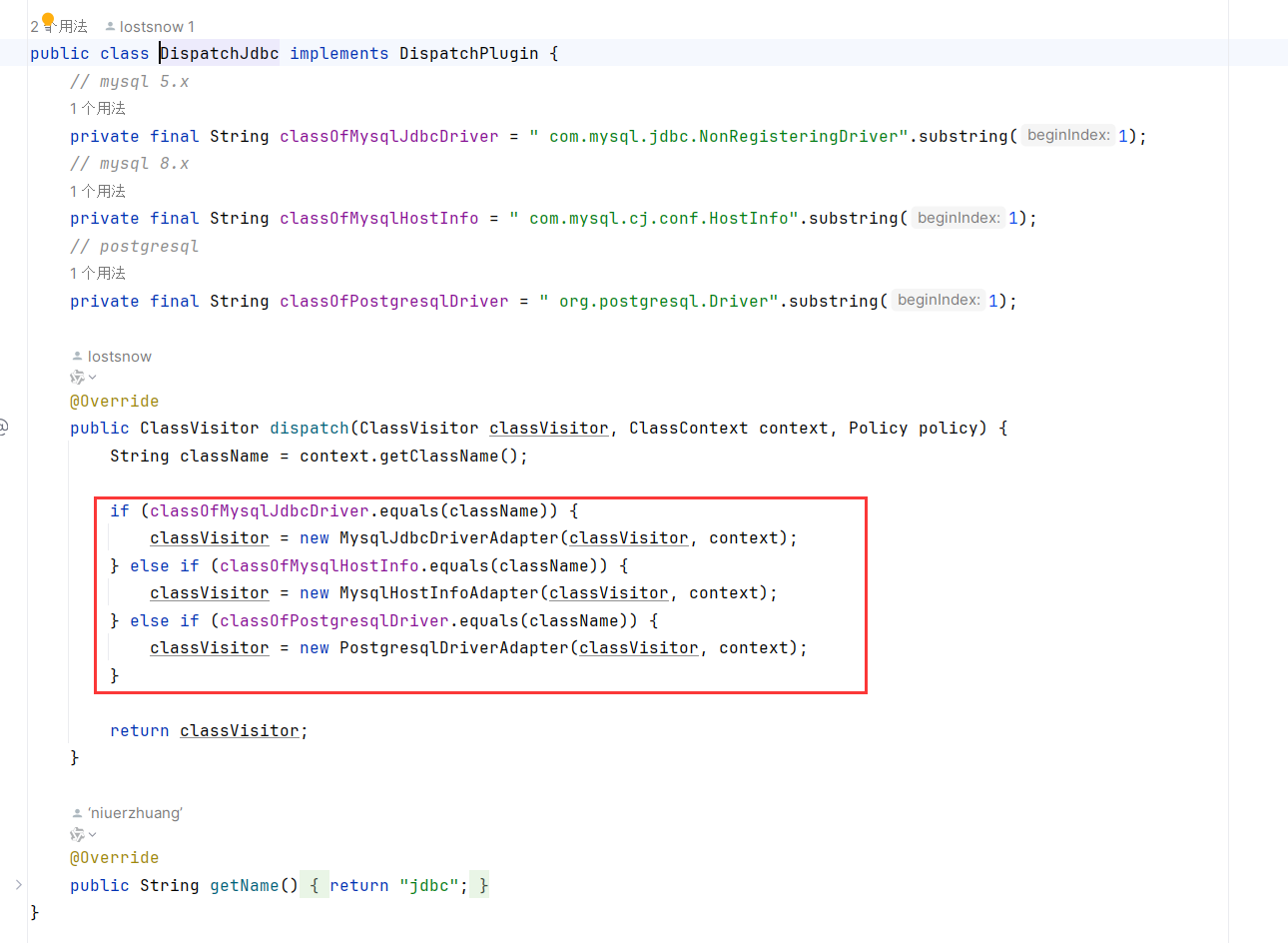This screenshot has width=1288, height=943.
Task: Click the override gutter icon beside dispatch
Action: coord(3,428)
